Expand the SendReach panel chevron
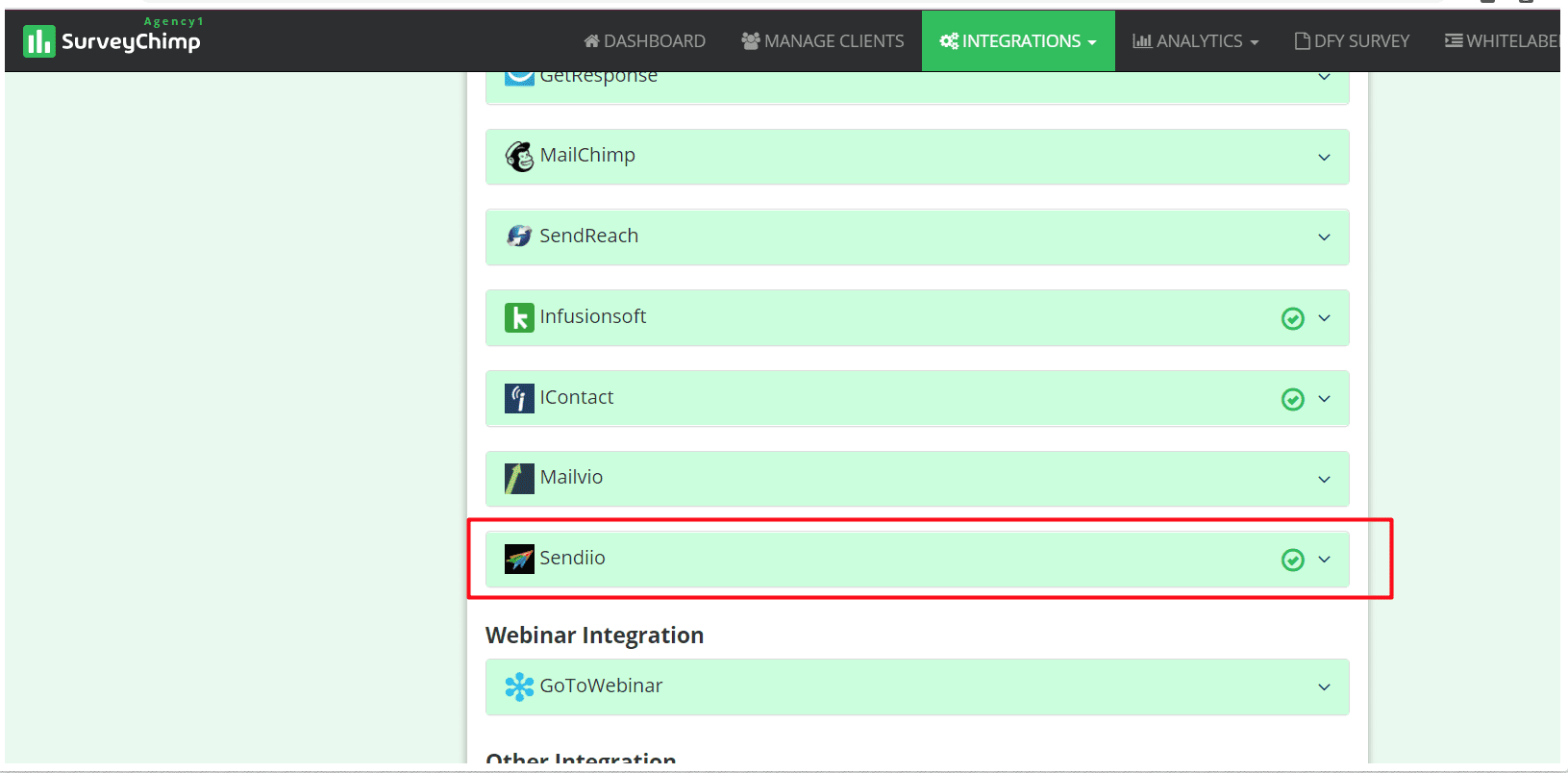1568x773 pixels. click(1324, 237)
